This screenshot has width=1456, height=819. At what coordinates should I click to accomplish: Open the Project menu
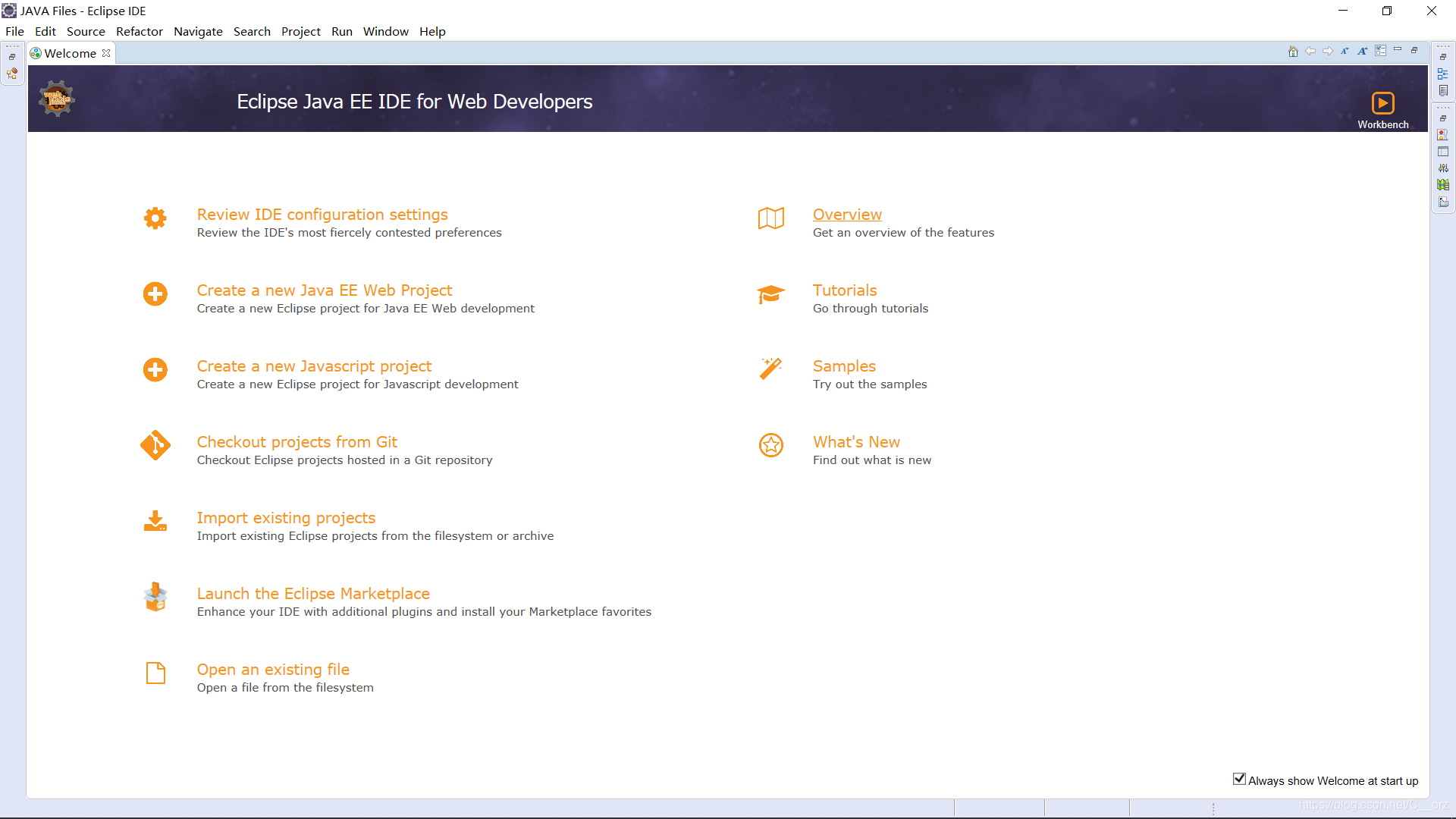(x=301, y=31)
